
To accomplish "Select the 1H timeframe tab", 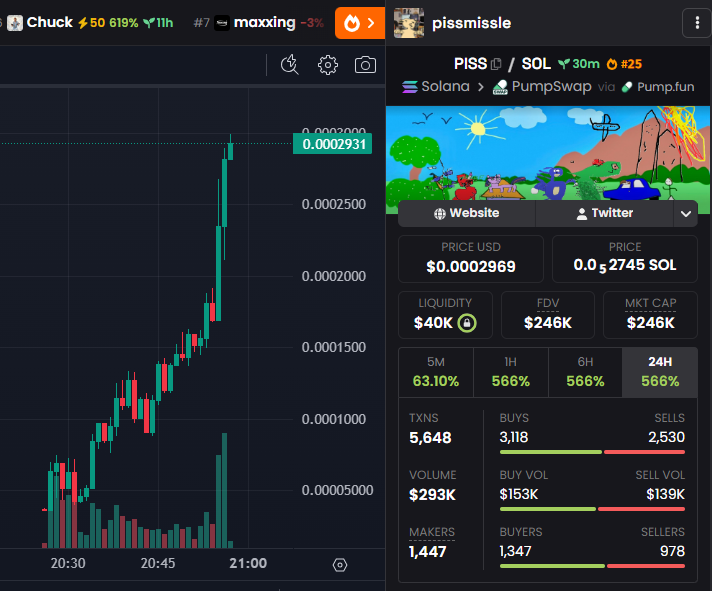I will pyautogui.click(x=511, y=372).
